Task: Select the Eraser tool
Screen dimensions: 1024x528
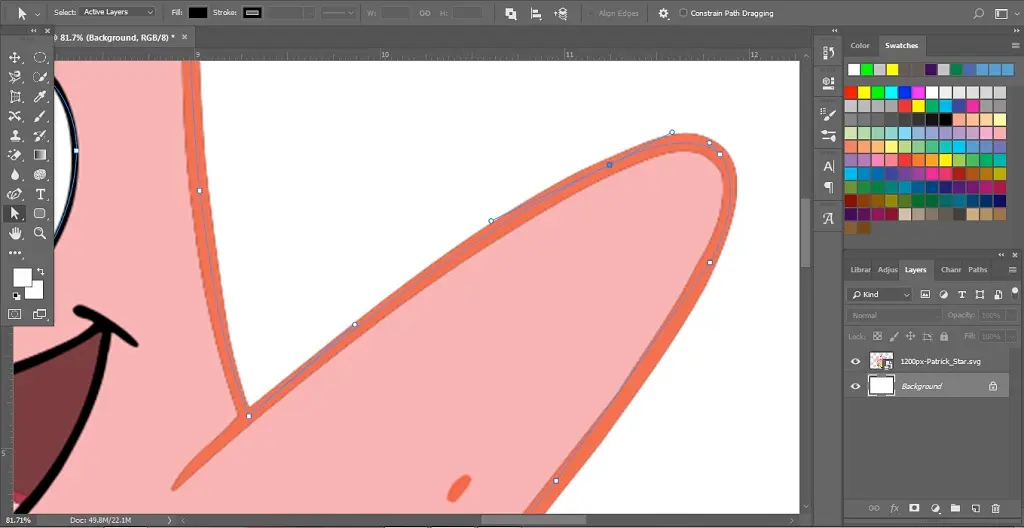Action: [x=15, y=156]
